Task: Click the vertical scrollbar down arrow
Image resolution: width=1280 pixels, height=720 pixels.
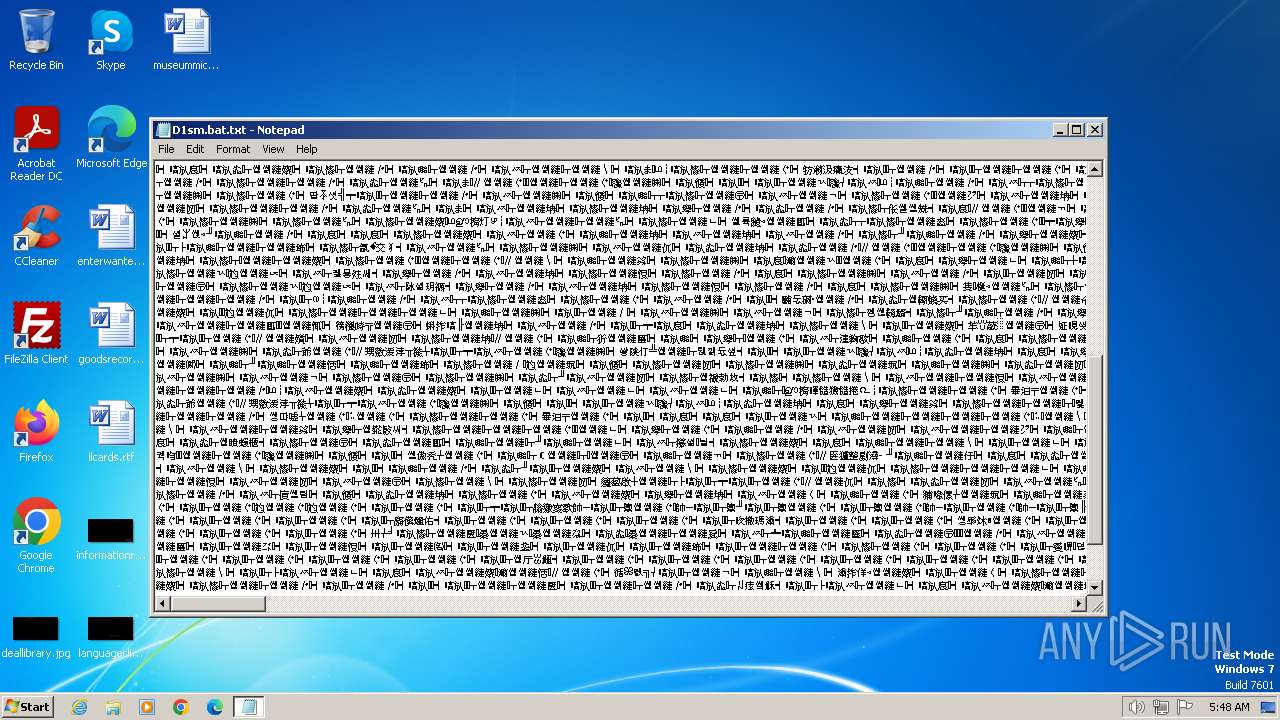Action: [x=1094, y=587]
